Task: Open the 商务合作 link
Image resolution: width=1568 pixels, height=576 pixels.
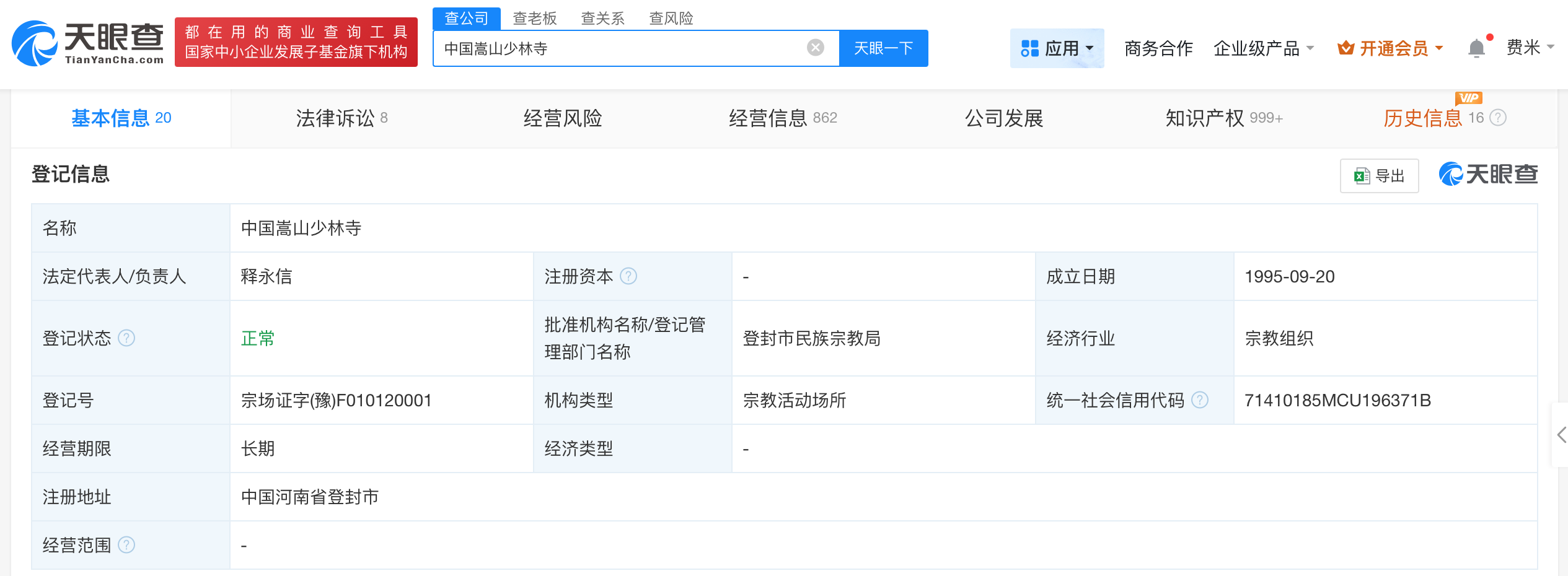Action: (1158, 48)
